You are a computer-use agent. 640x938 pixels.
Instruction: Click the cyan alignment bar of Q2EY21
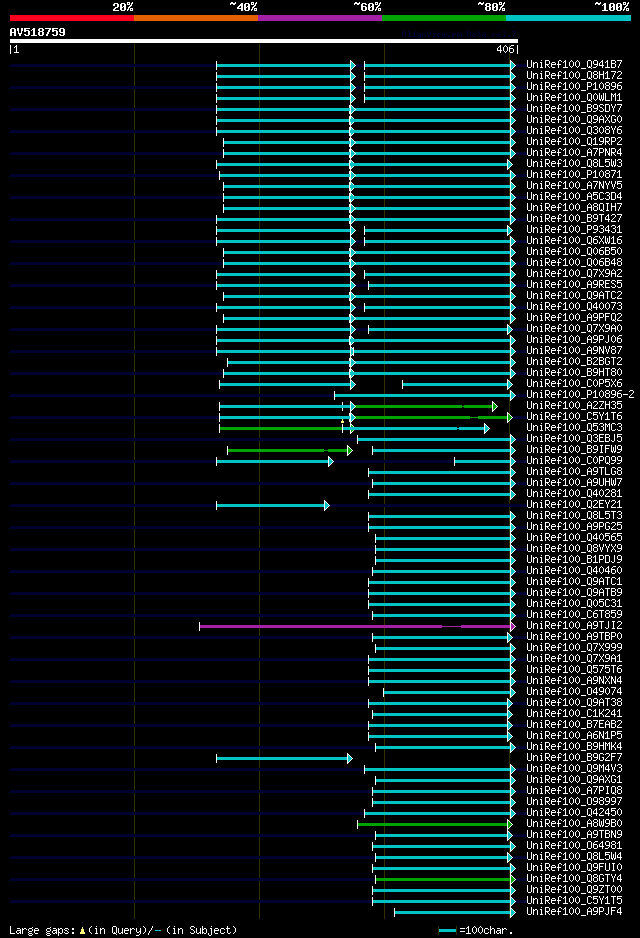pos(273,505)
